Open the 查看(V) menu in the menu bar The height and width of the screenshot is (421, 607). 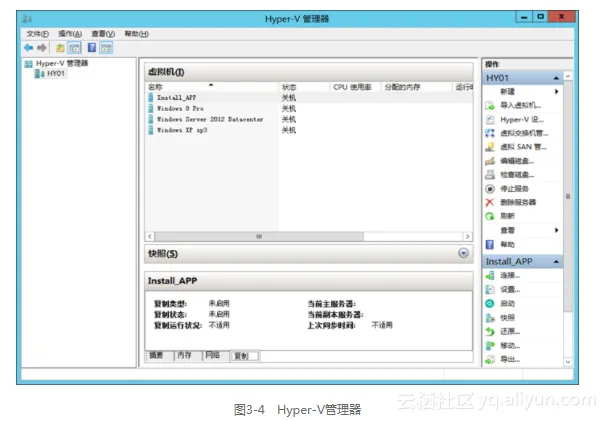click(103, 34)
